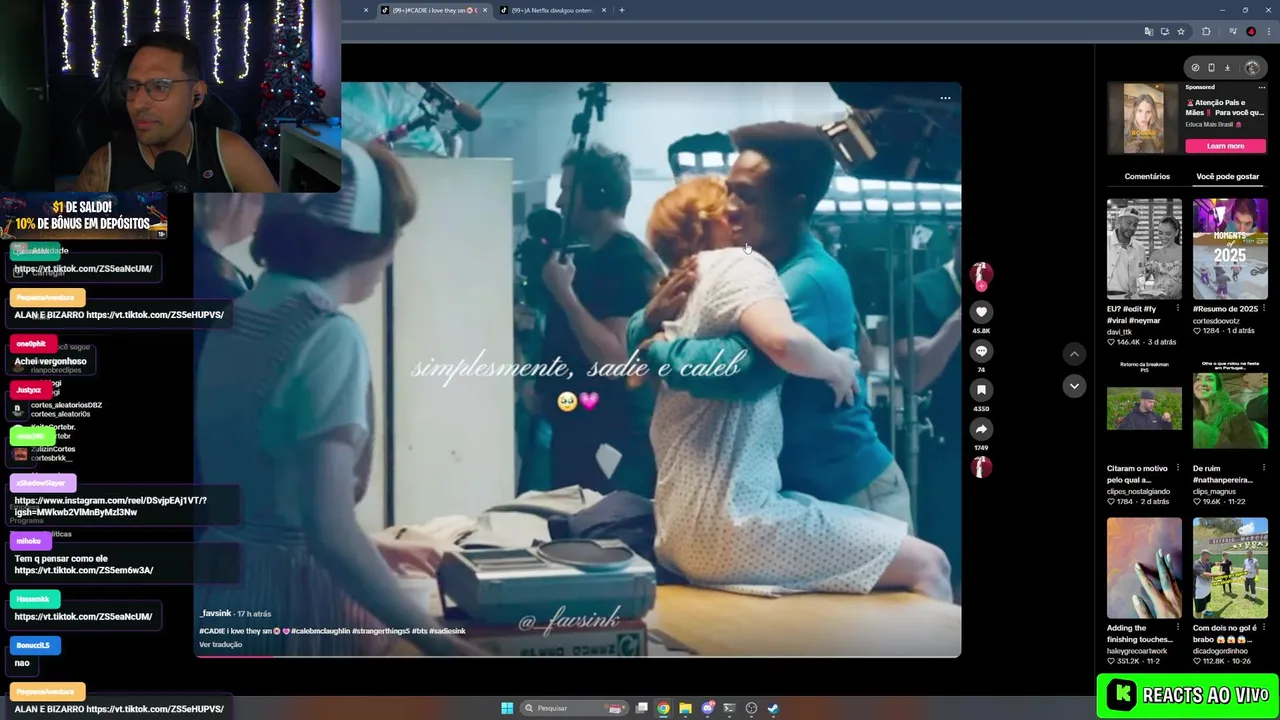Bookmark this page with the star icon

point(1181,32)
